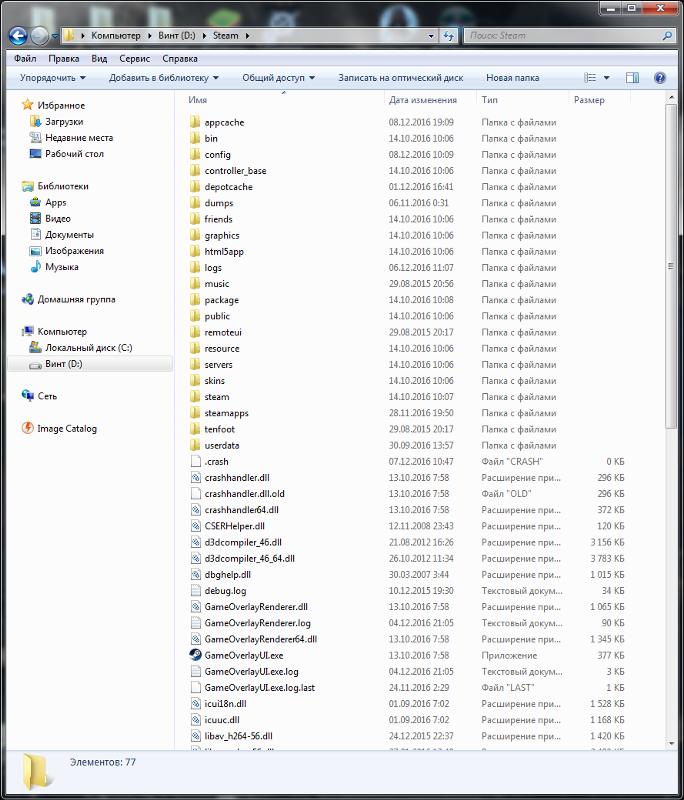Open the Apps library
The image size is (684, 800).
56,203
